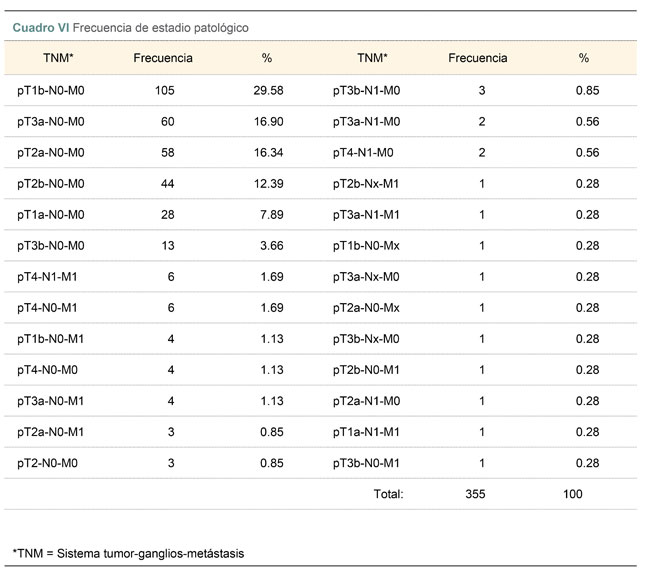Click the pT1b-N0-M0 row label
Viewport: 647px width, 574px height.
coord(51,90)
